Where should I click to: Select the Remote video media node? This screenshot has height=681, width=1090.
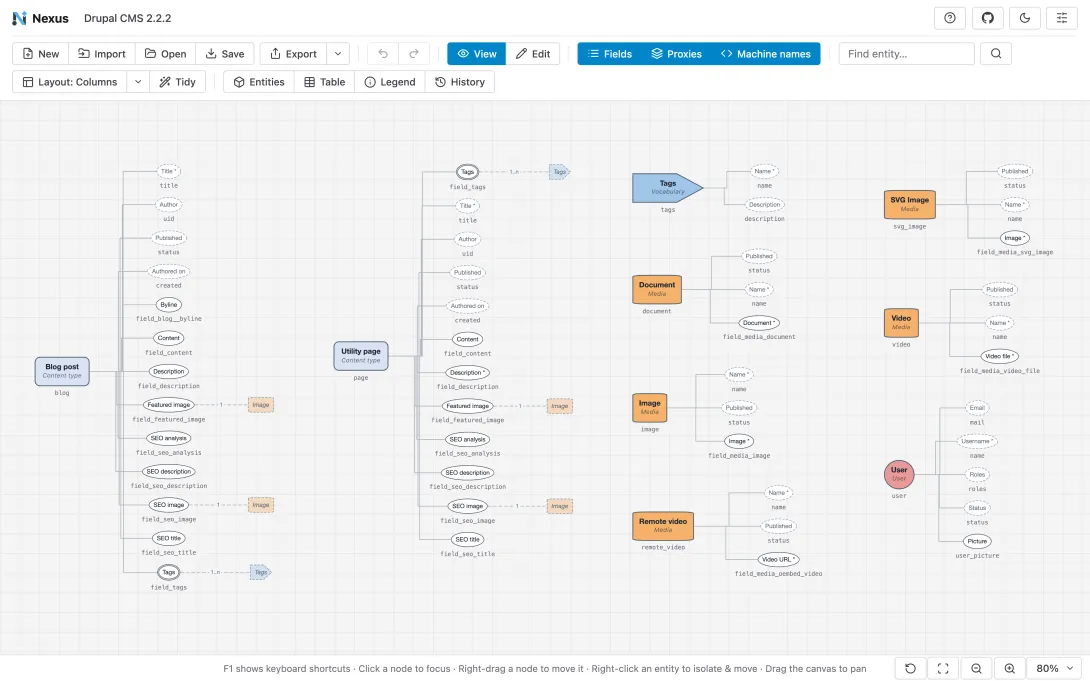tap(662, 525)
